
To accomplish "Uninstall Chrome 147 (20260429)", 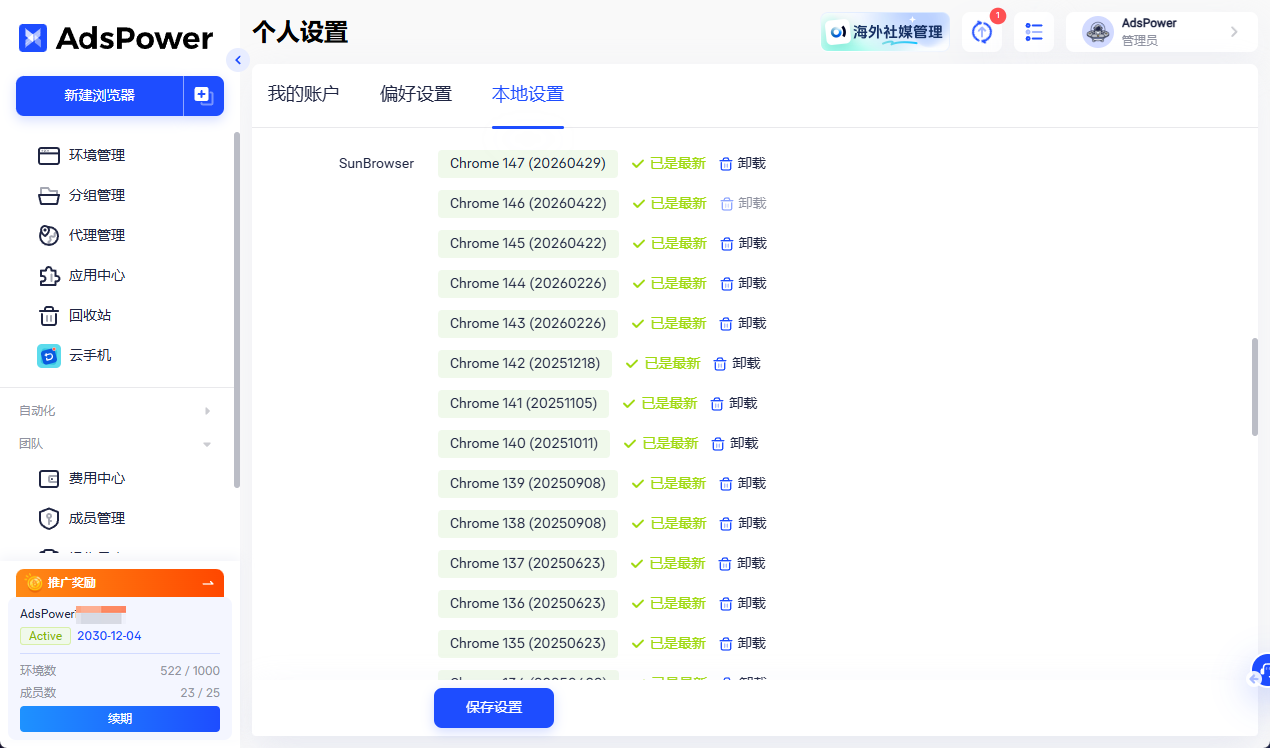I will click(743, 163).
